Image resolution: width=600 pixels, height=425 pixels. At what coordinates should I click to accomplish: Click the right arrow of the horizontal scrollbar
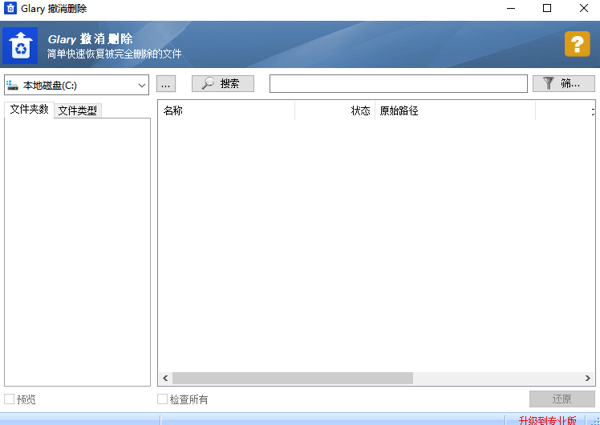tap(589, 379)
